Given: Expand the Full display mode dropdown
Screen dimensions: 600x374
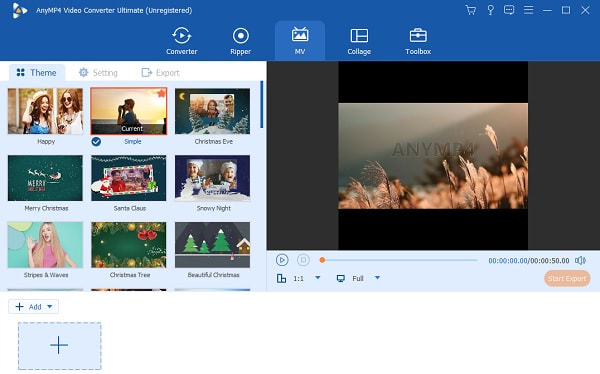Looking at the screenshot, I should [377, 278].
